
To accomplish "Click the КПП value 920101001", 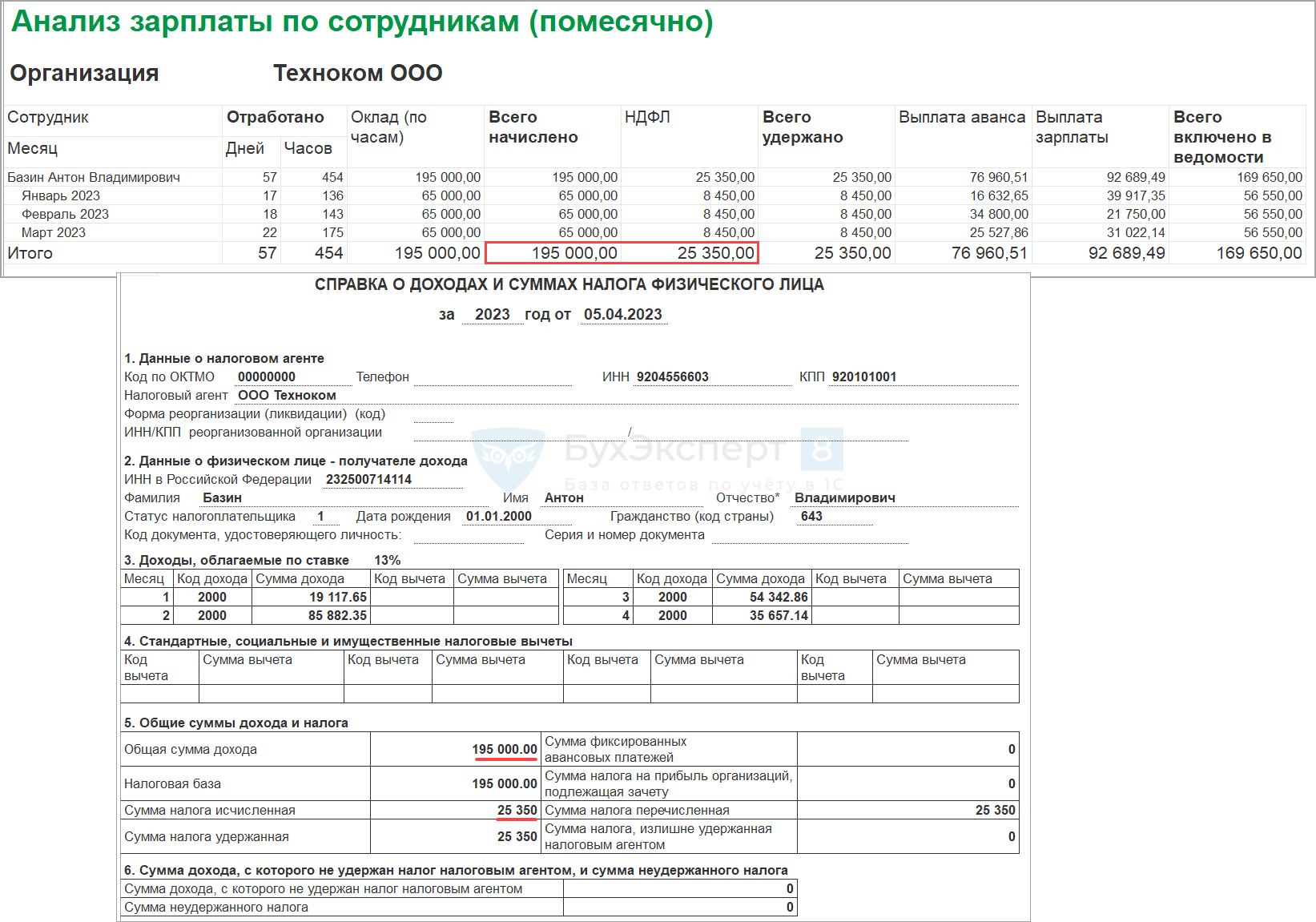I will click(863, 377).
